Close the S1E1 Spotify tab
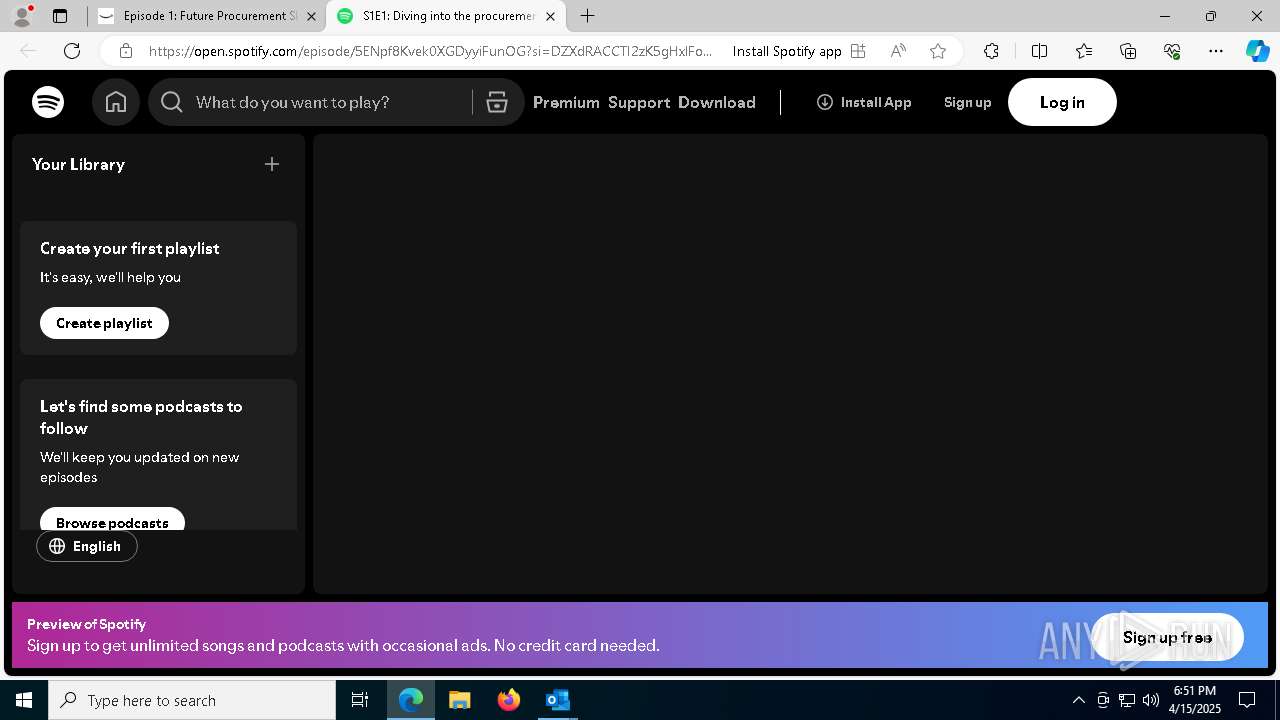The width and height of the screenshot is (1280, 720). [x=550, y=16]
